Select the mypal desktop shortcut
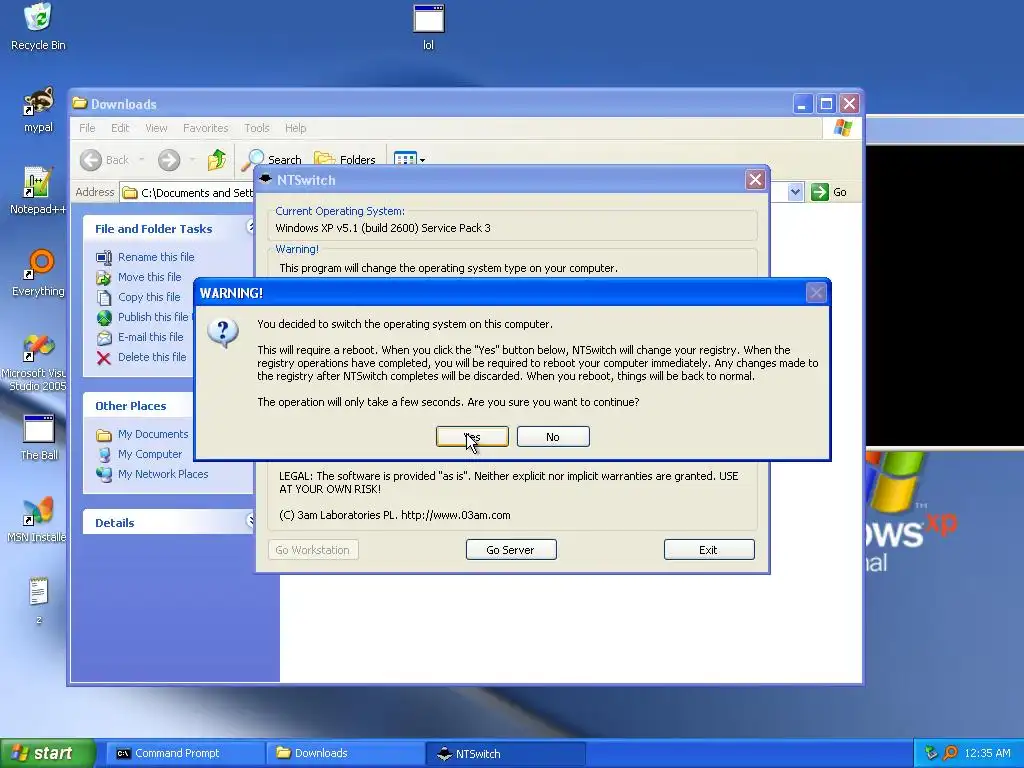Image resolution: width=1024 pixels, height=768 pixels. [x=38, y=110]
